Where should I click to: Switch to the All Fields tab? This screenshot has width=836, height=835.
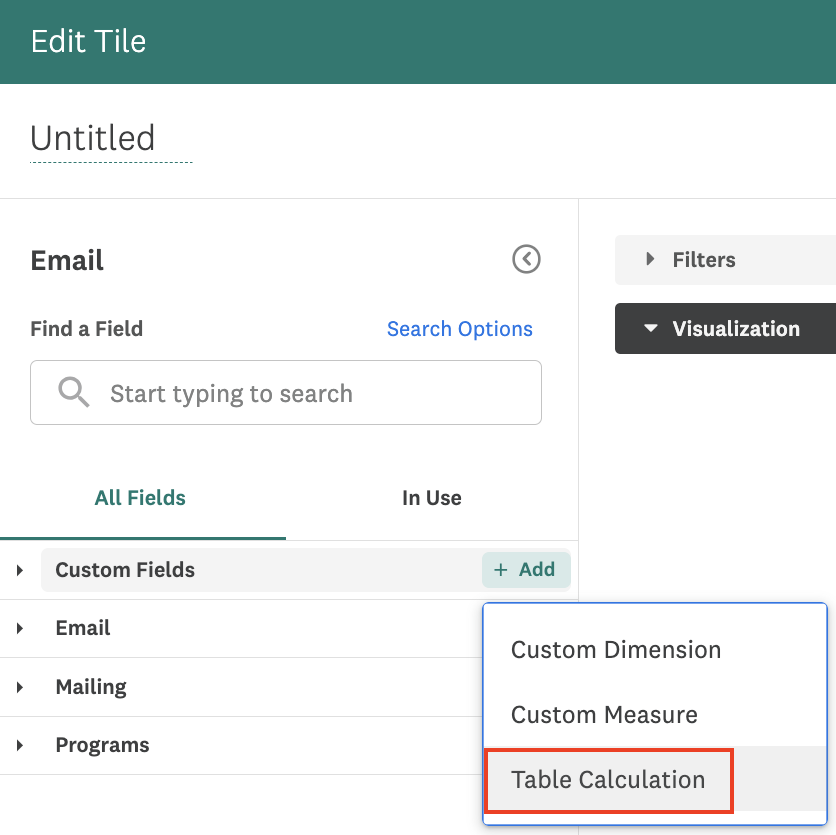(140, 498)
